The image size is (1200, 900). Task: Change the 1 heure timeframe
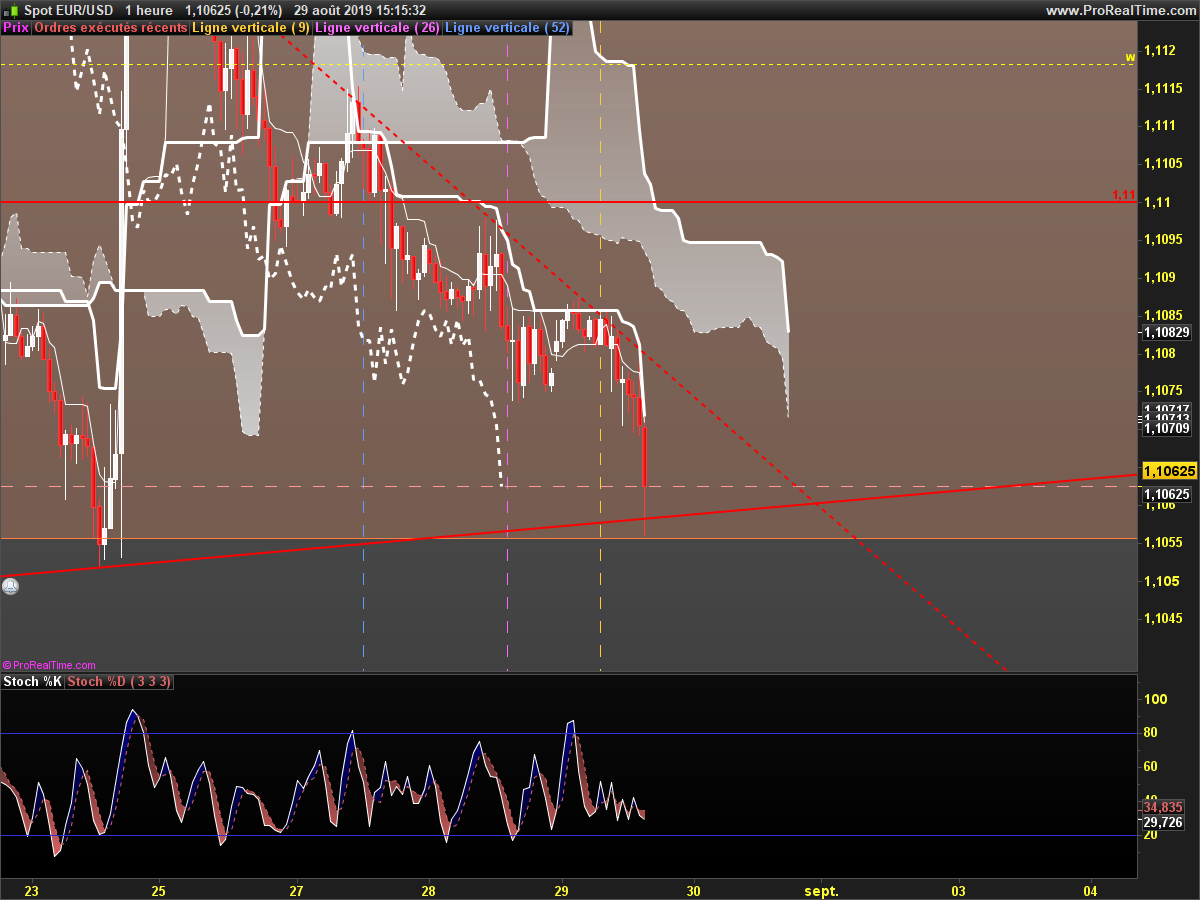149,10
